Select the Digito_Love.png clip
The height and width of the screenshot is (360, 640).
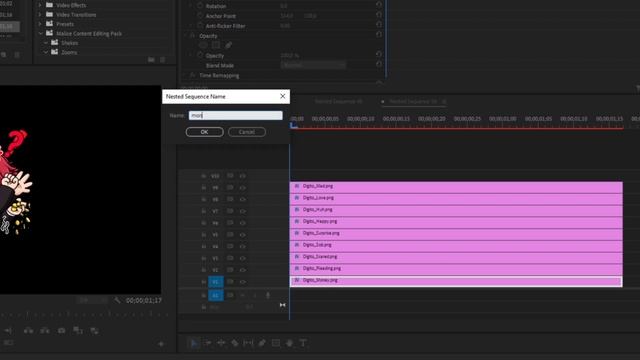click(x=456, y=199)
